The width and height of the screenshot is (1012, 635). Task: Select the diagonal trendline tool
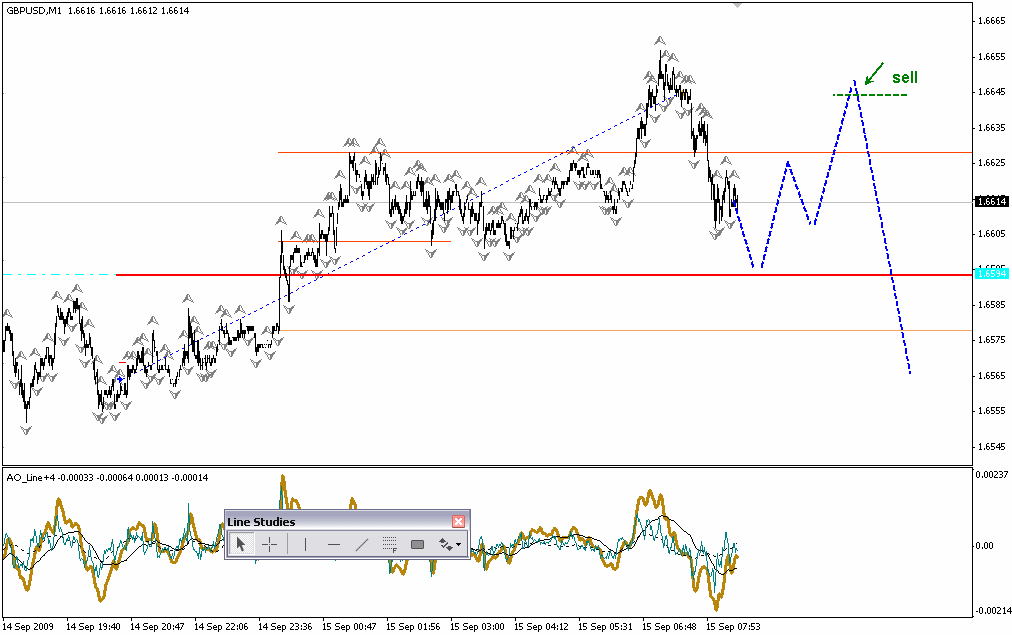pos(362,545)
